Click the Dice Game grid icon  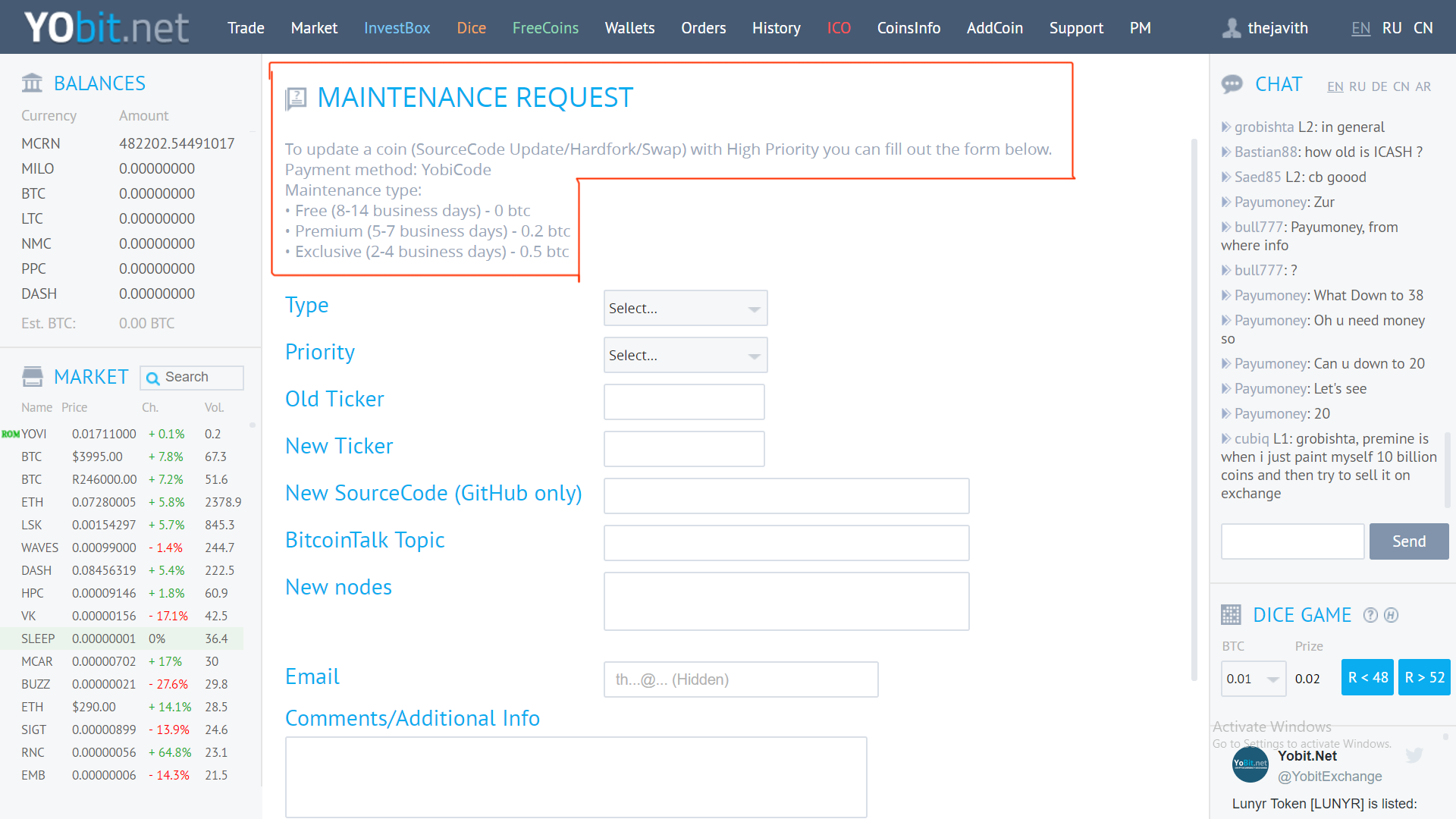point(1231,615)
